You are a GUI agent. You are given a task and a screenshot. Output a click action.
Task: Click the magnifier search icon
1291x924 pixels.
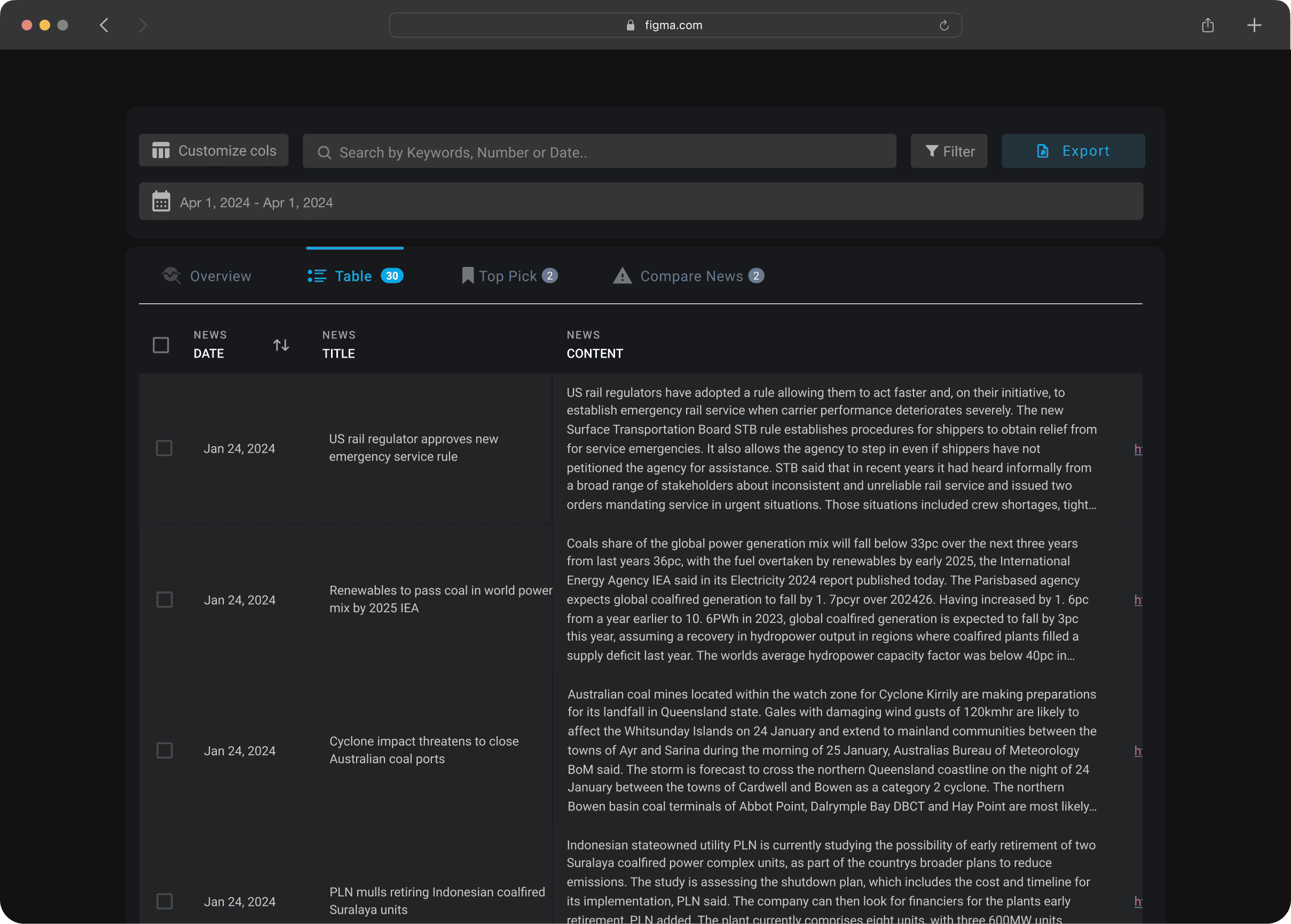tap(324, 153)
